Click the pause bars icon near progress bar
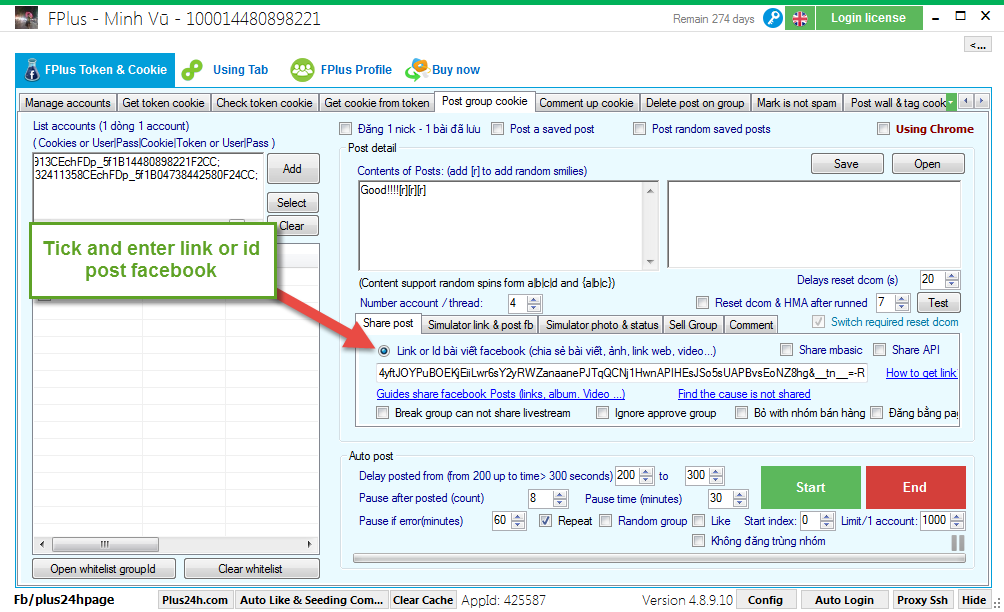Screen dimensions: 1004x612 (x=957, y=542)
